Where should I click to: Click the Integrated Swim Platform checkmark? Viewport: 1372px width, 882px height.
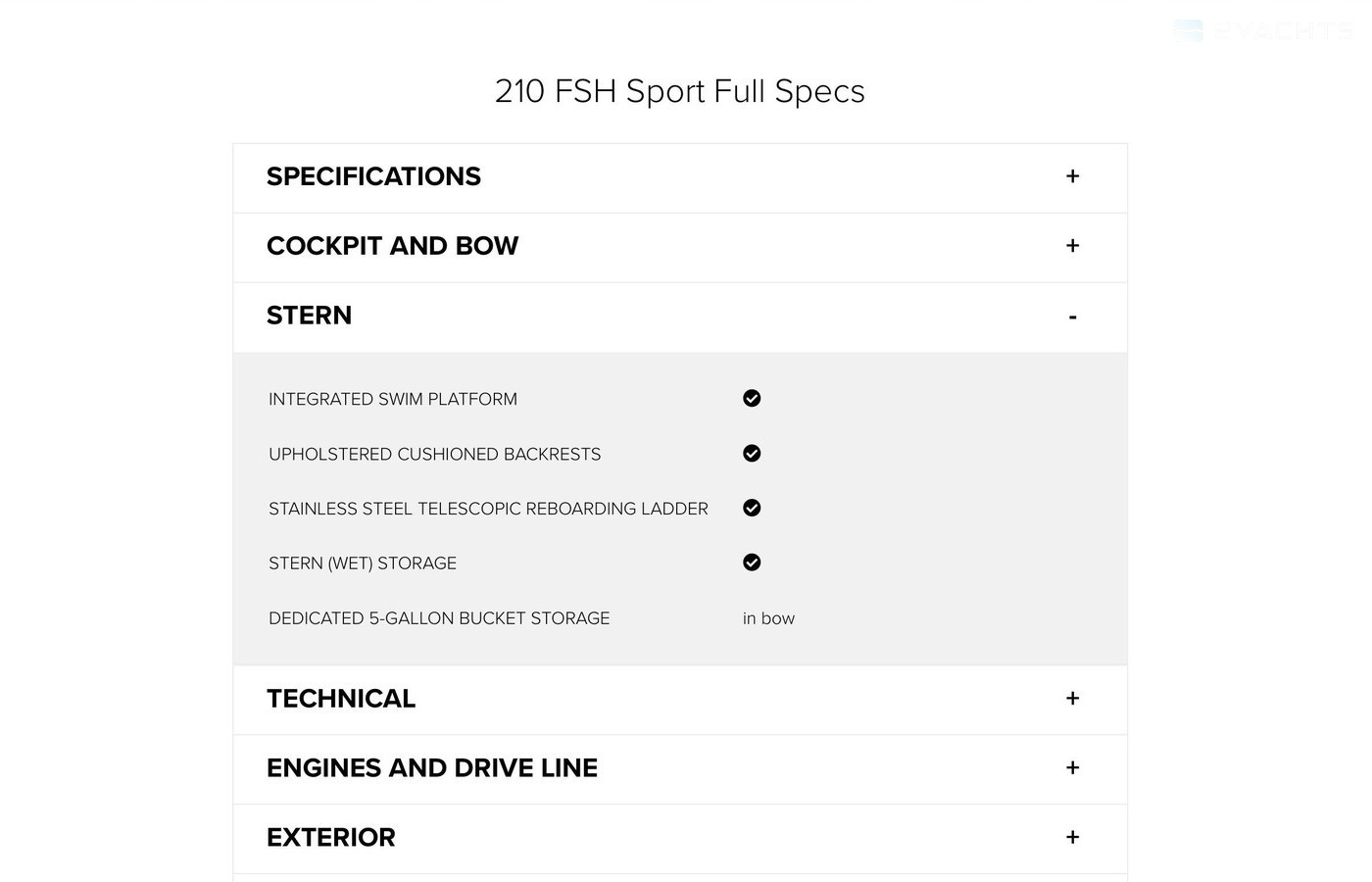pos(752,398)
